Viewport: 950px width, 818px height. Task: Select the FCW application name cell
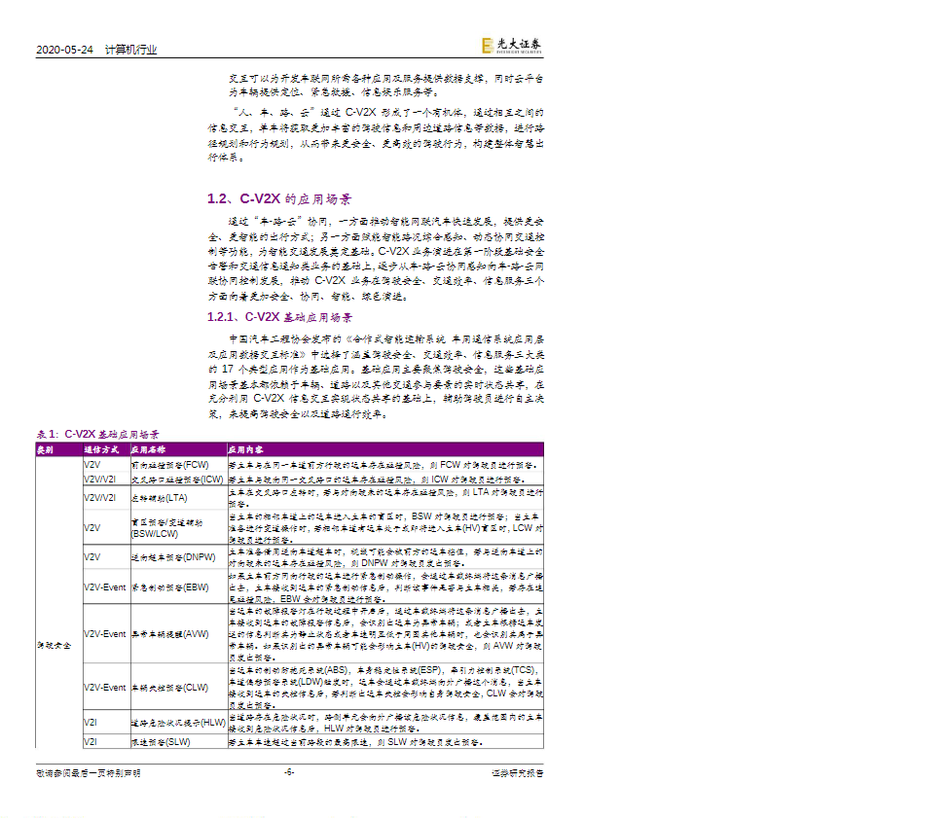point(170,465)
